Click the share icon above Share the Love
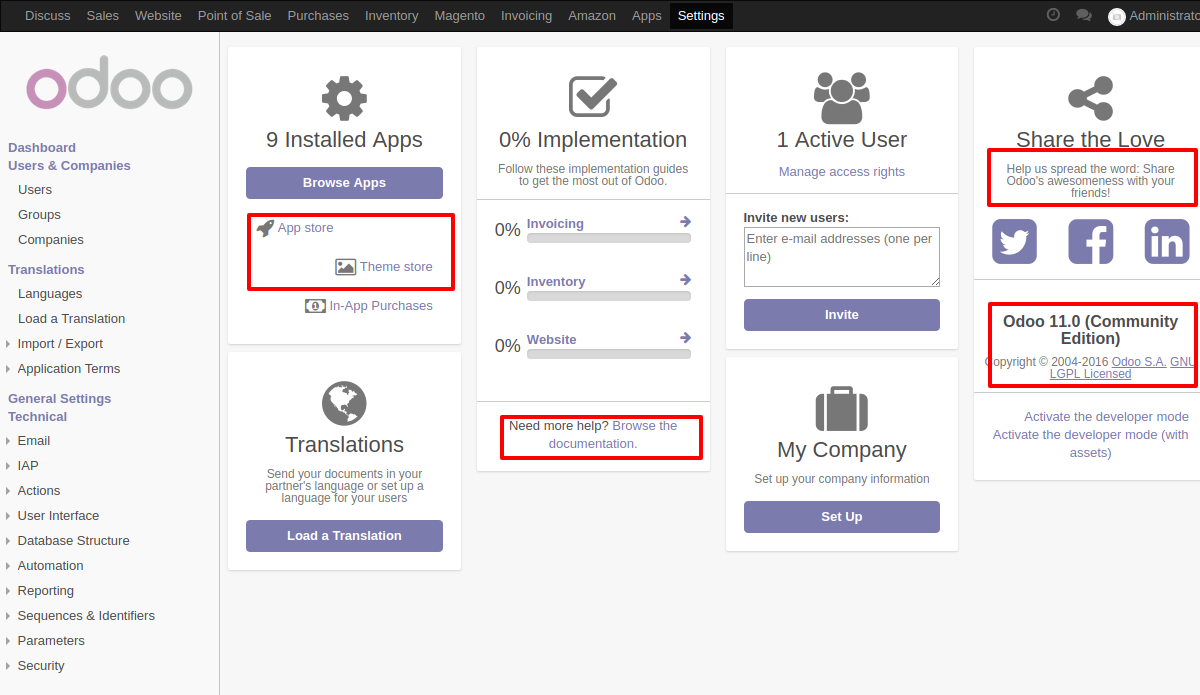The height and width of the screenshot is (695, 1200). click(x=1090, y=98)
